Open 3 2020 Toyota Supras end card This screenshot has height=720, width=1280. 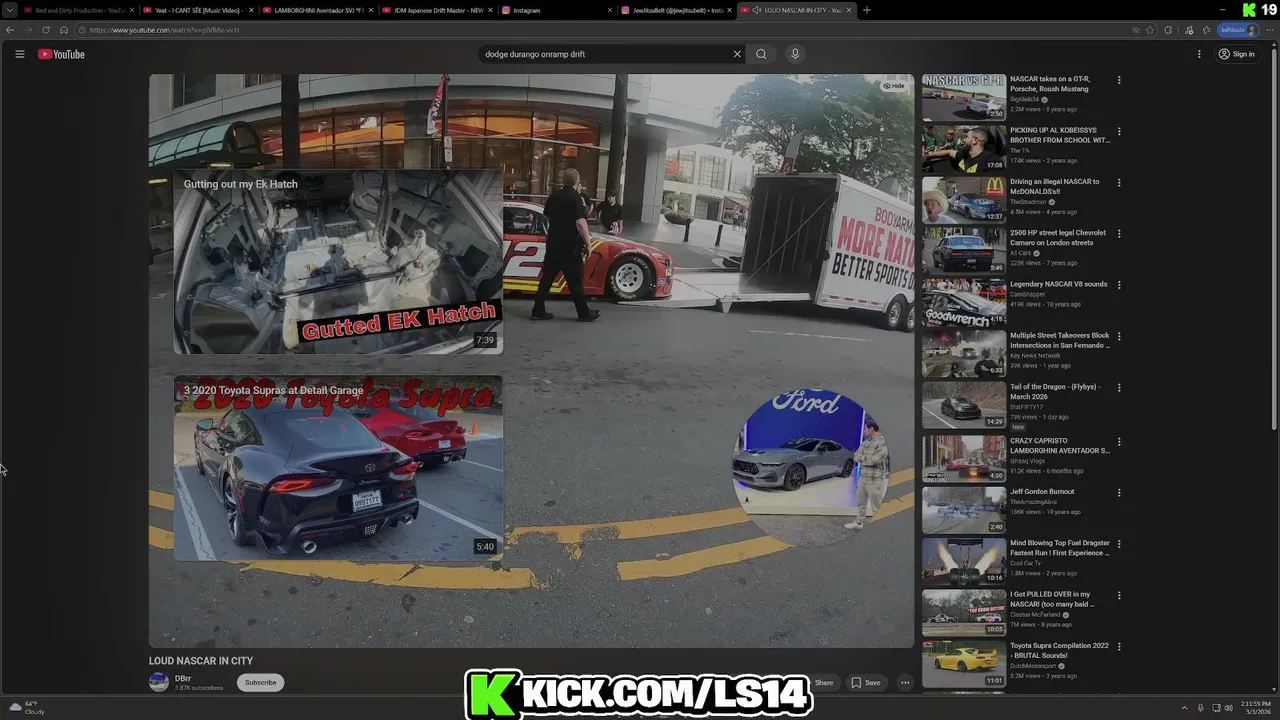click(338, 468)
